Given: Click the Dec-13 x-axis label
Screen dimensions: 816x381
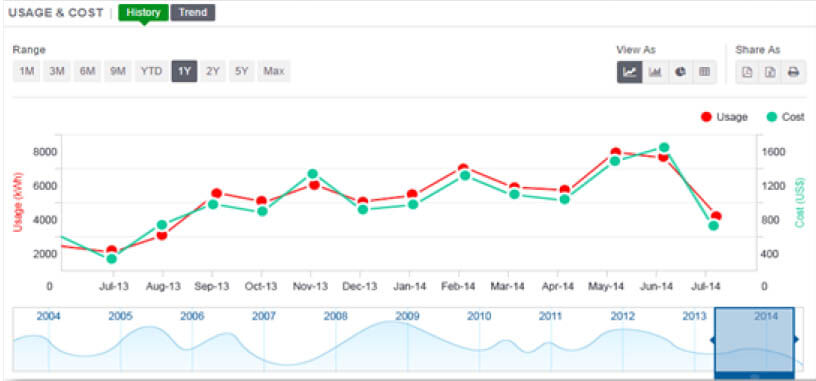Looking at the screenshot, I should point(360,286).
